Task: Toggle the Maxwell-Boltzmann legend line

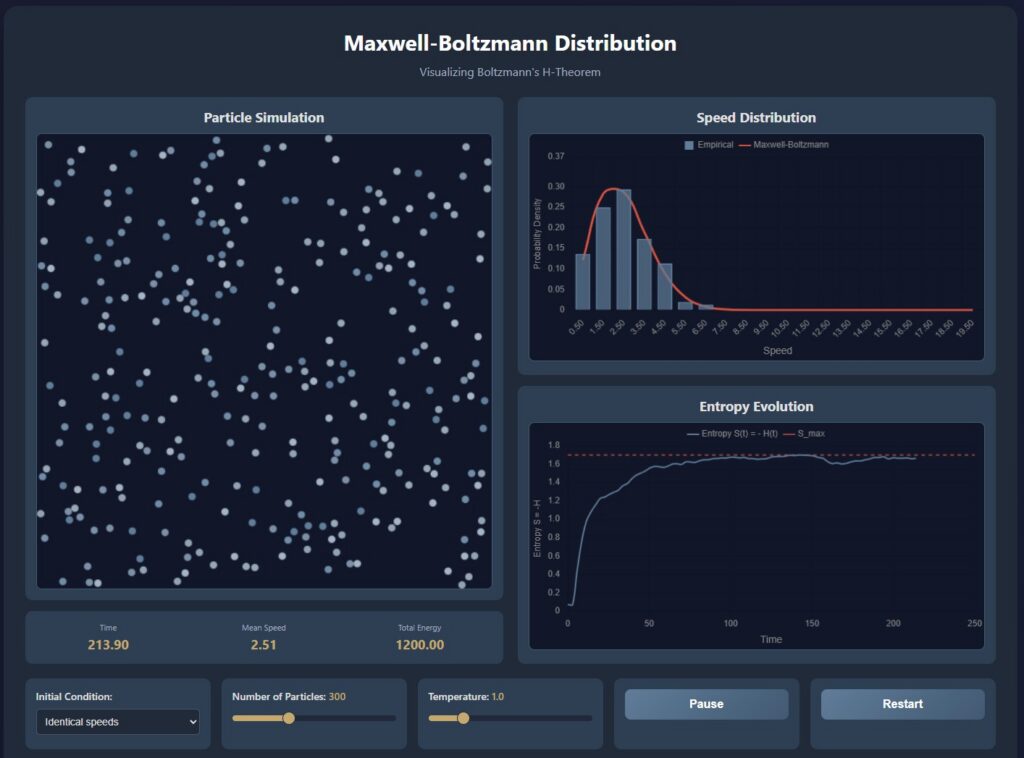Action: tap(744, 145)
